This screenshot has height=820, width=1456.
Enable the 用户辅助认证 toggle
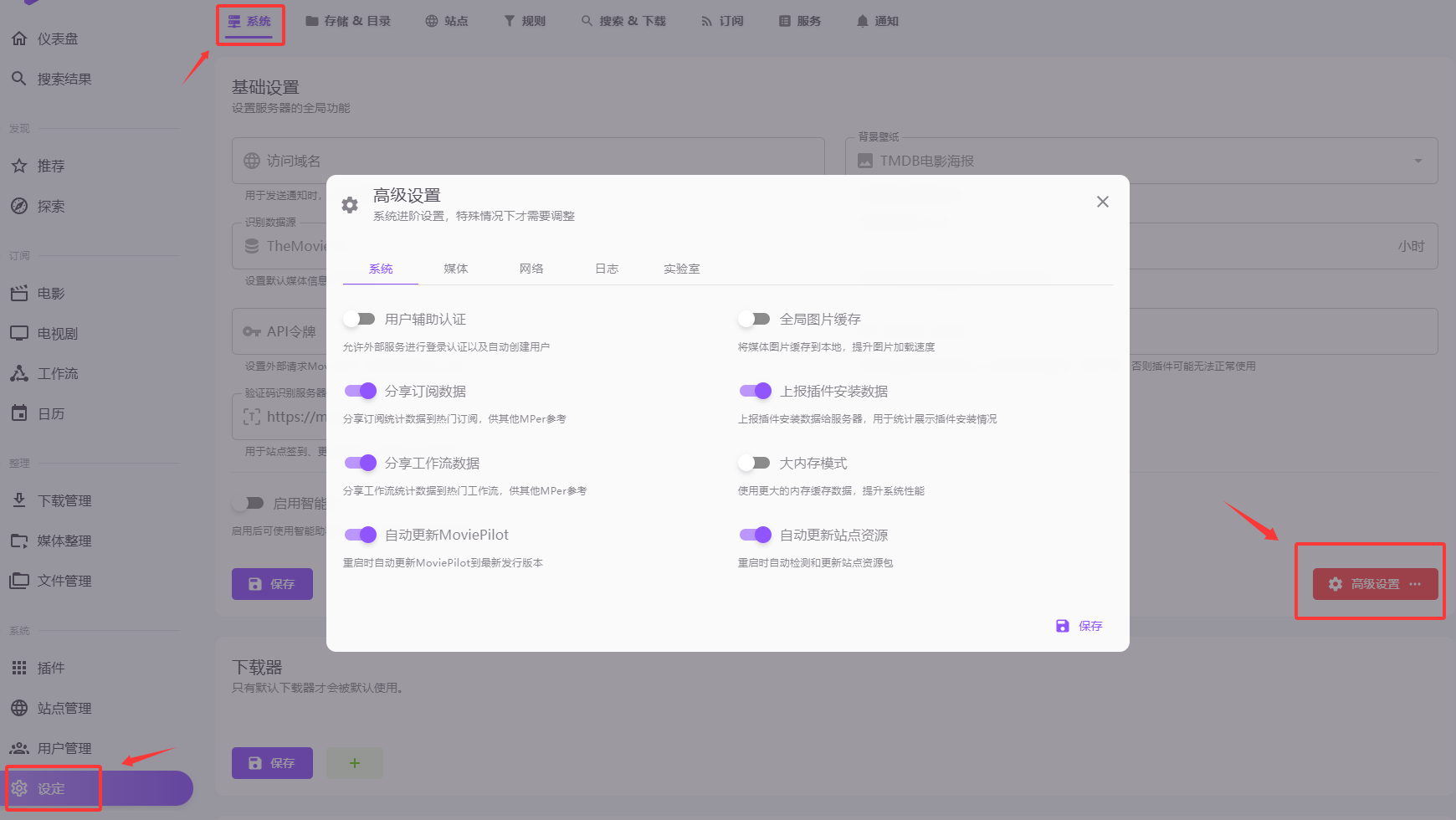pos(360,319)
